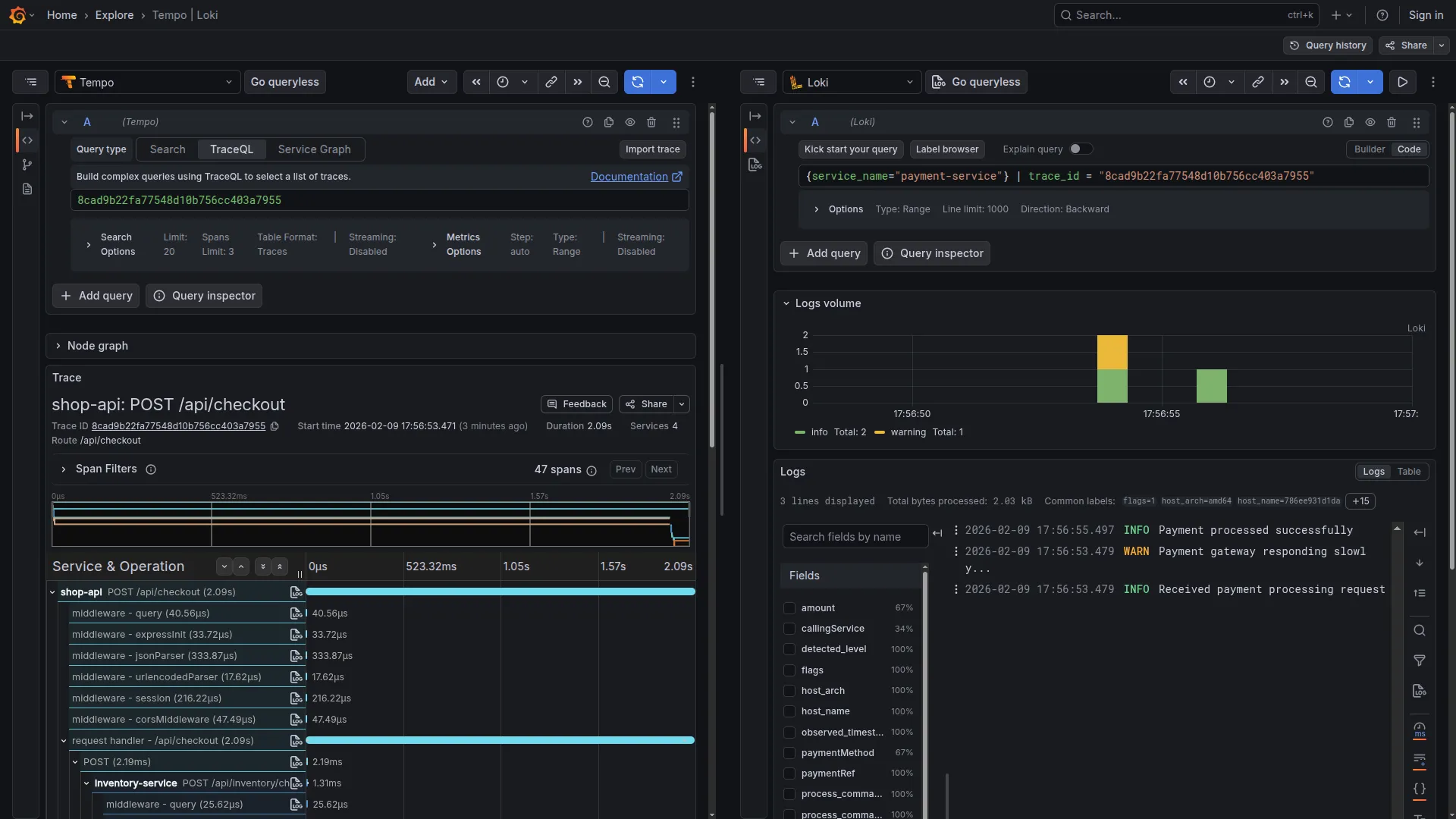Copy the trace ID to clipboard
The width and height of the screenshot is (1456, 819).
(275, 426)
